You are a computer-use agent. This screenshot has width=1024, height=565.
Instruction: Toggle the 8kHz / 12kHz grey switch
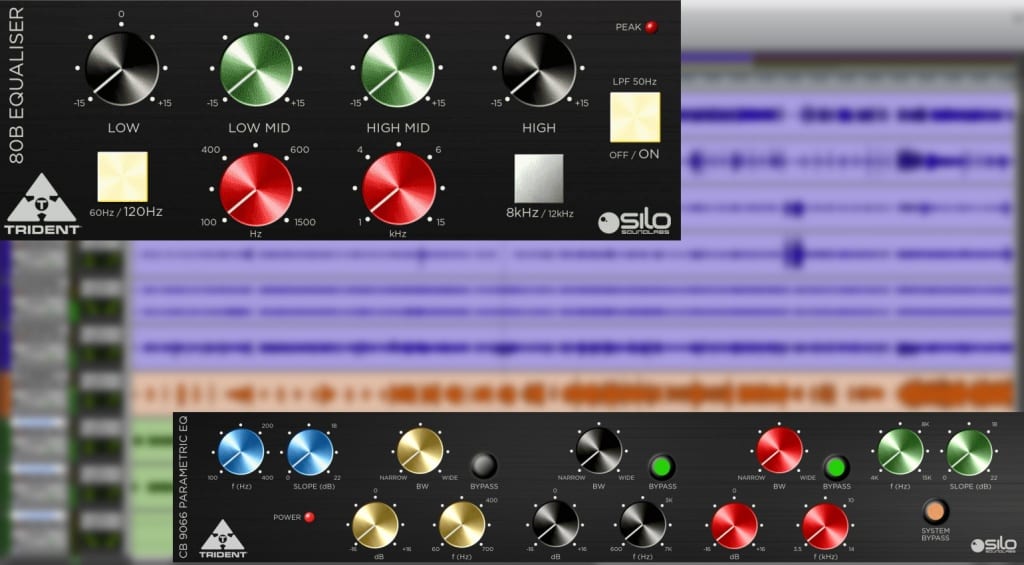(x=539, y=178)
